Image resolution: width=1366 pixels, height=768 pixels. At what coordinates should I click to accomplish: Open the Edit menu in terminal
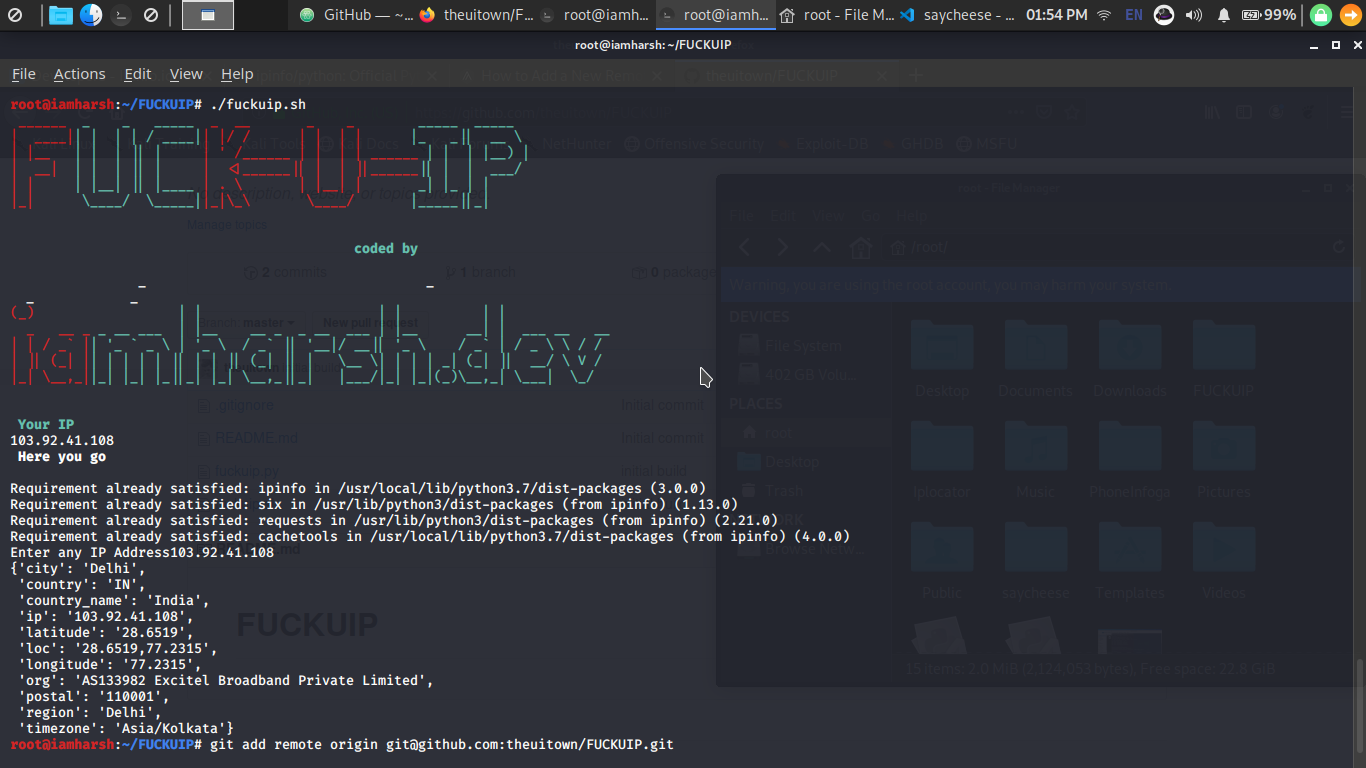[x=138, y=74]
